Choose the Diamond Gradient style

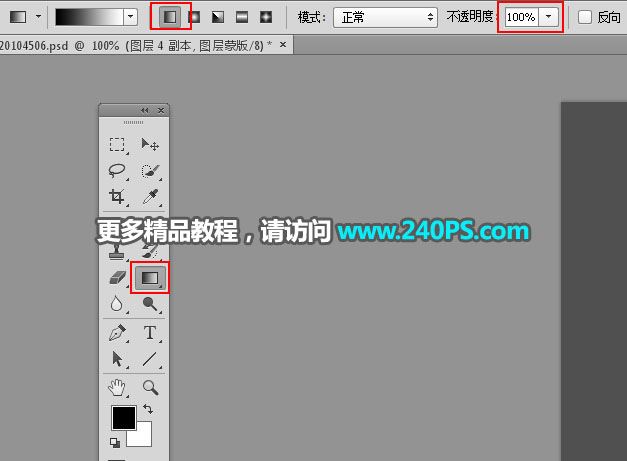point(266,17)
